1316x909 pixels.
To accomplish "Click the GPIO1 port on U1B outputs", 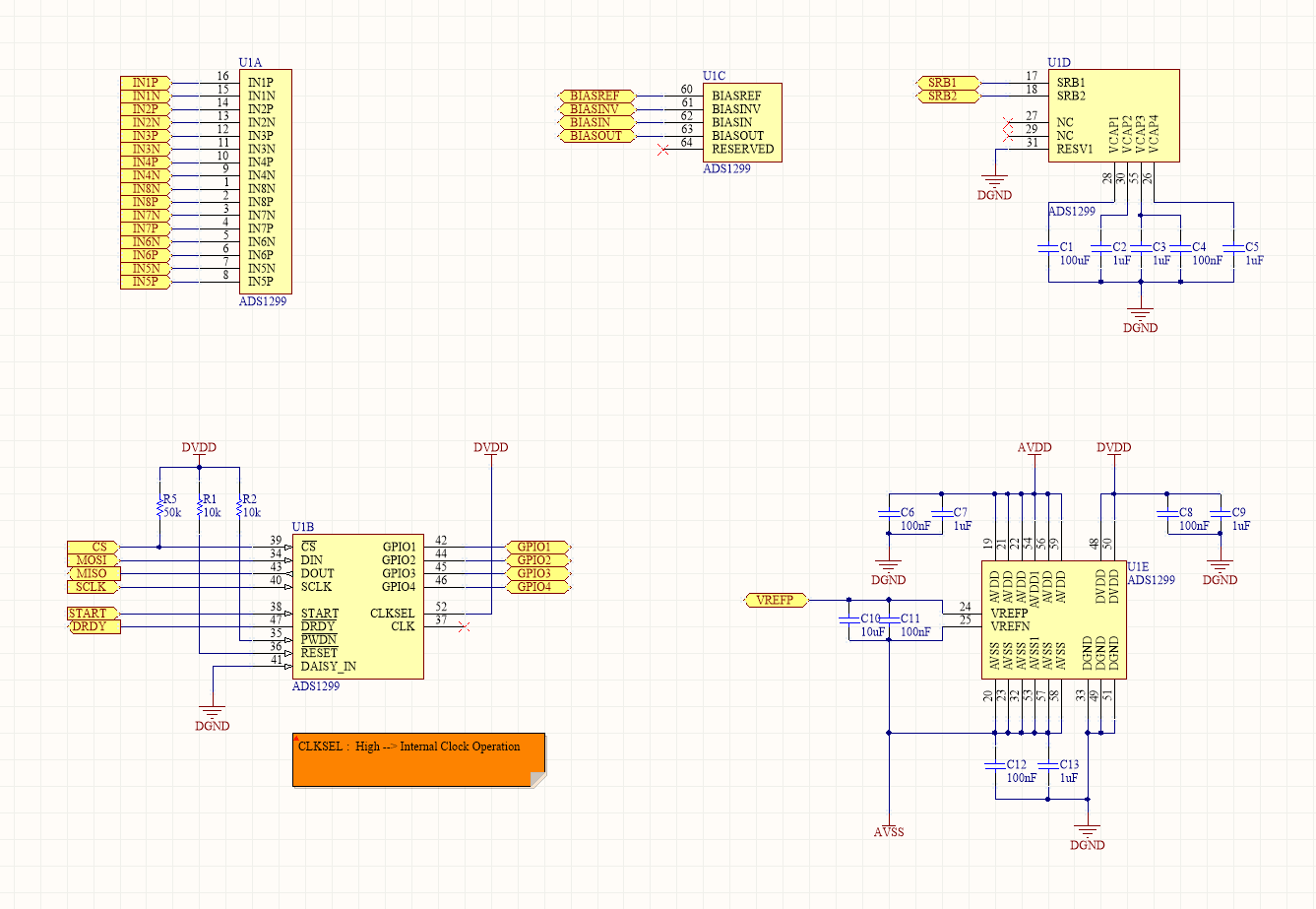I will 537,548.
